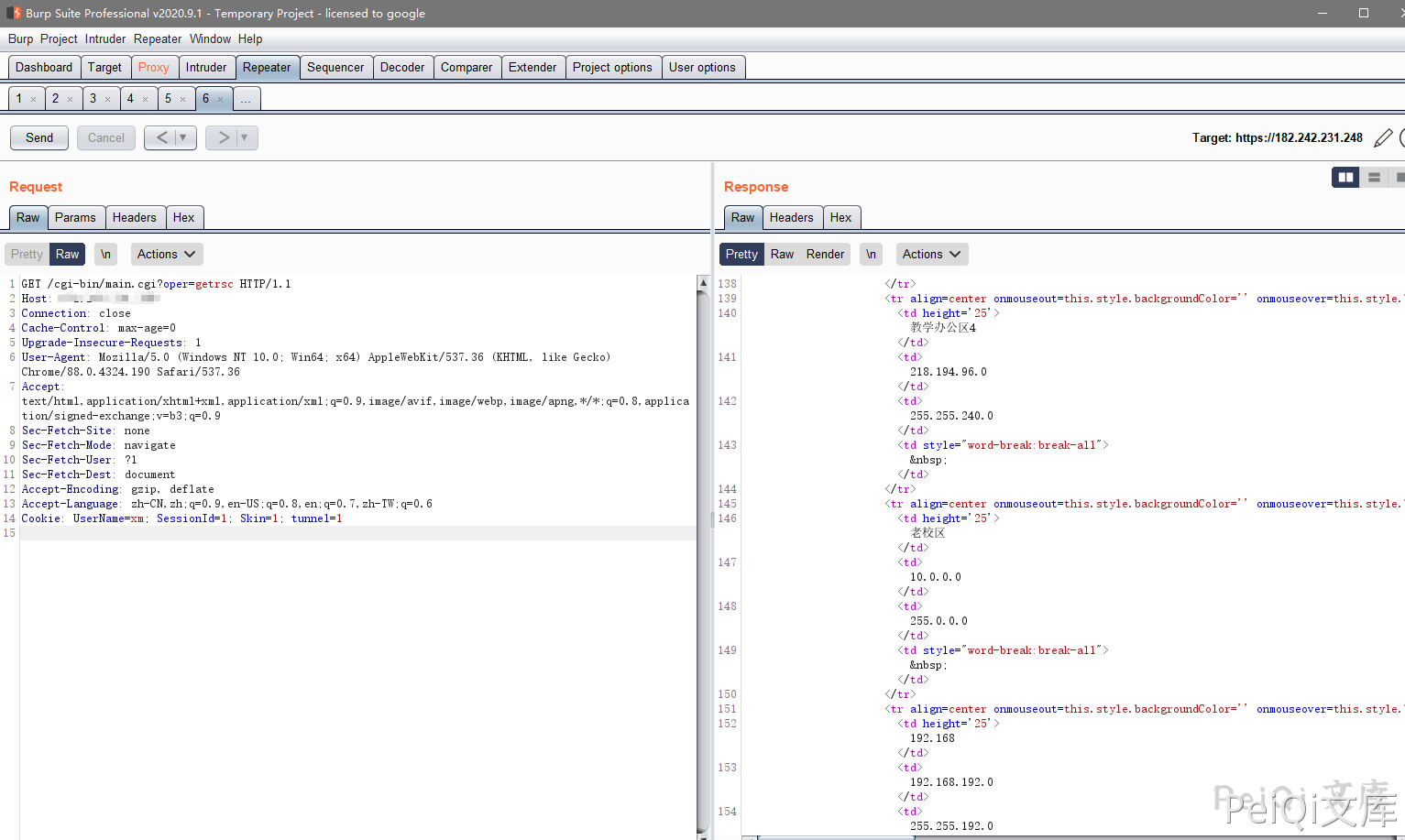
Task: Select the Params tab in Request panel
Action: click(75, 218)
